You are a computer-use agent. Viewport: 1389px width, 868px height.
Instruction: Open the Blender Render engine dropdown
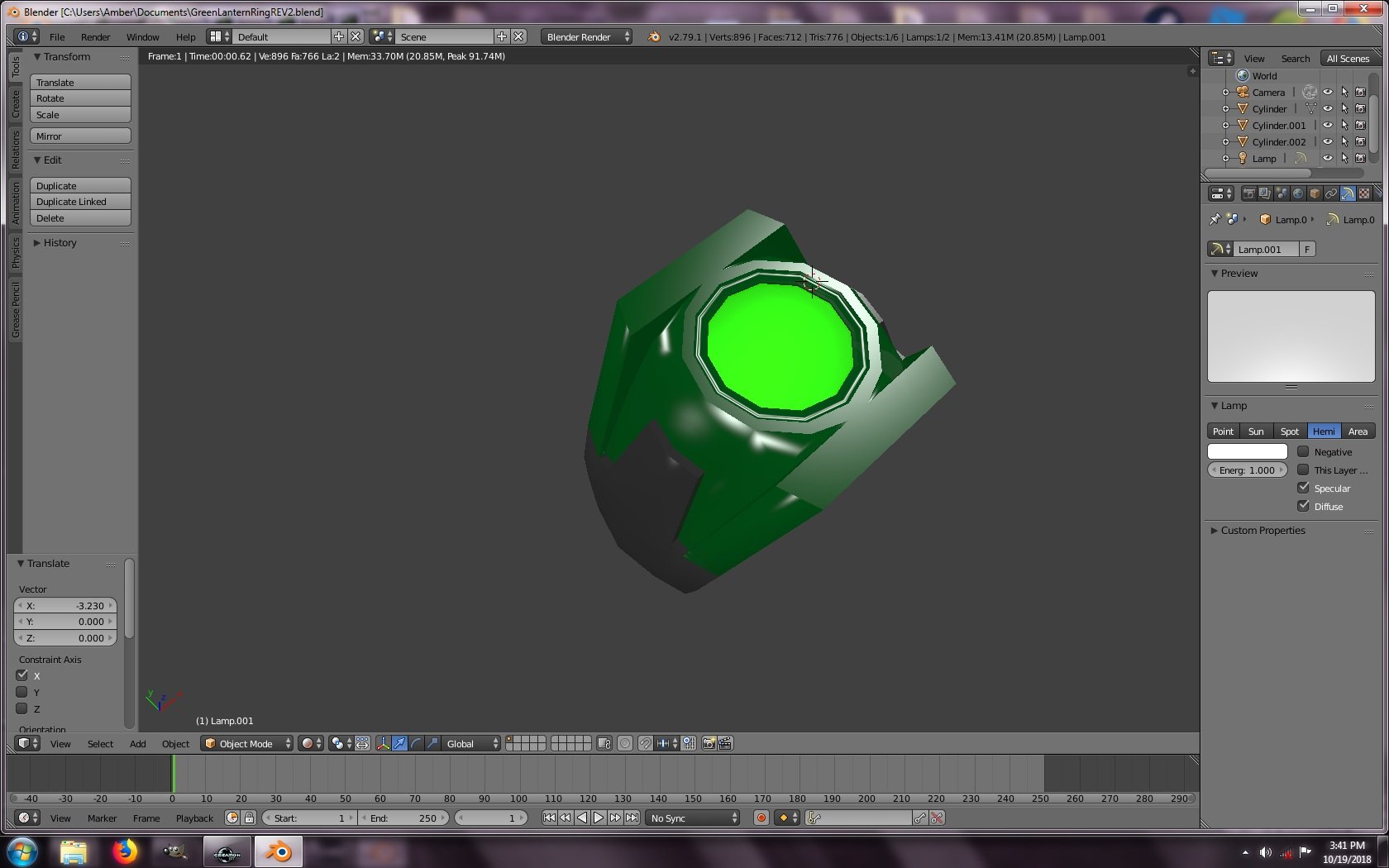[586, 36]
